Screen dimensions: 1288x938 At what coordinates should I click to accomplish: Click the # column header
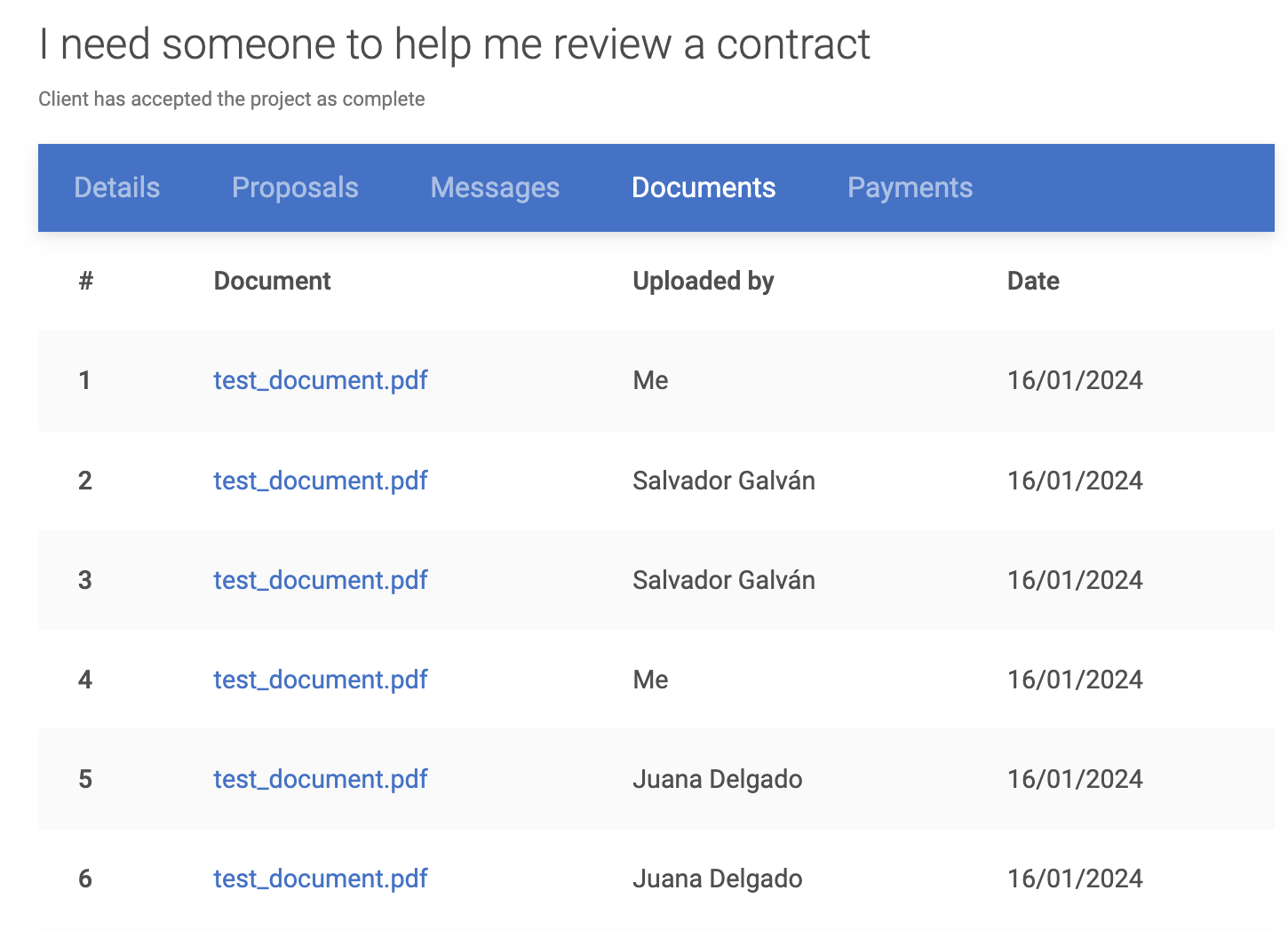86,281
